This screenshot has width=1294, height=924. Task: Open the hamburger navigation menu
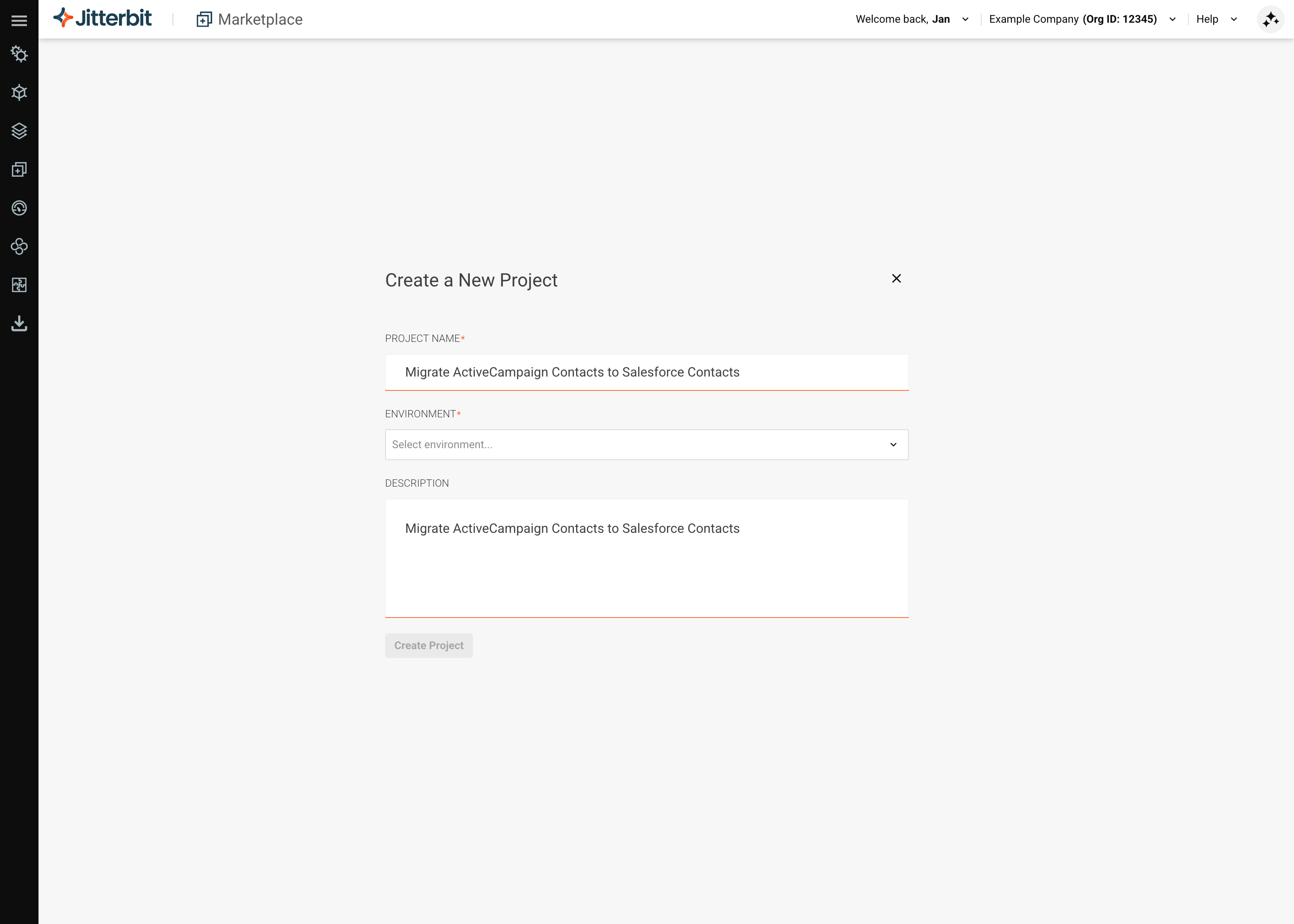pyautogui.click(x=19, y=19)
